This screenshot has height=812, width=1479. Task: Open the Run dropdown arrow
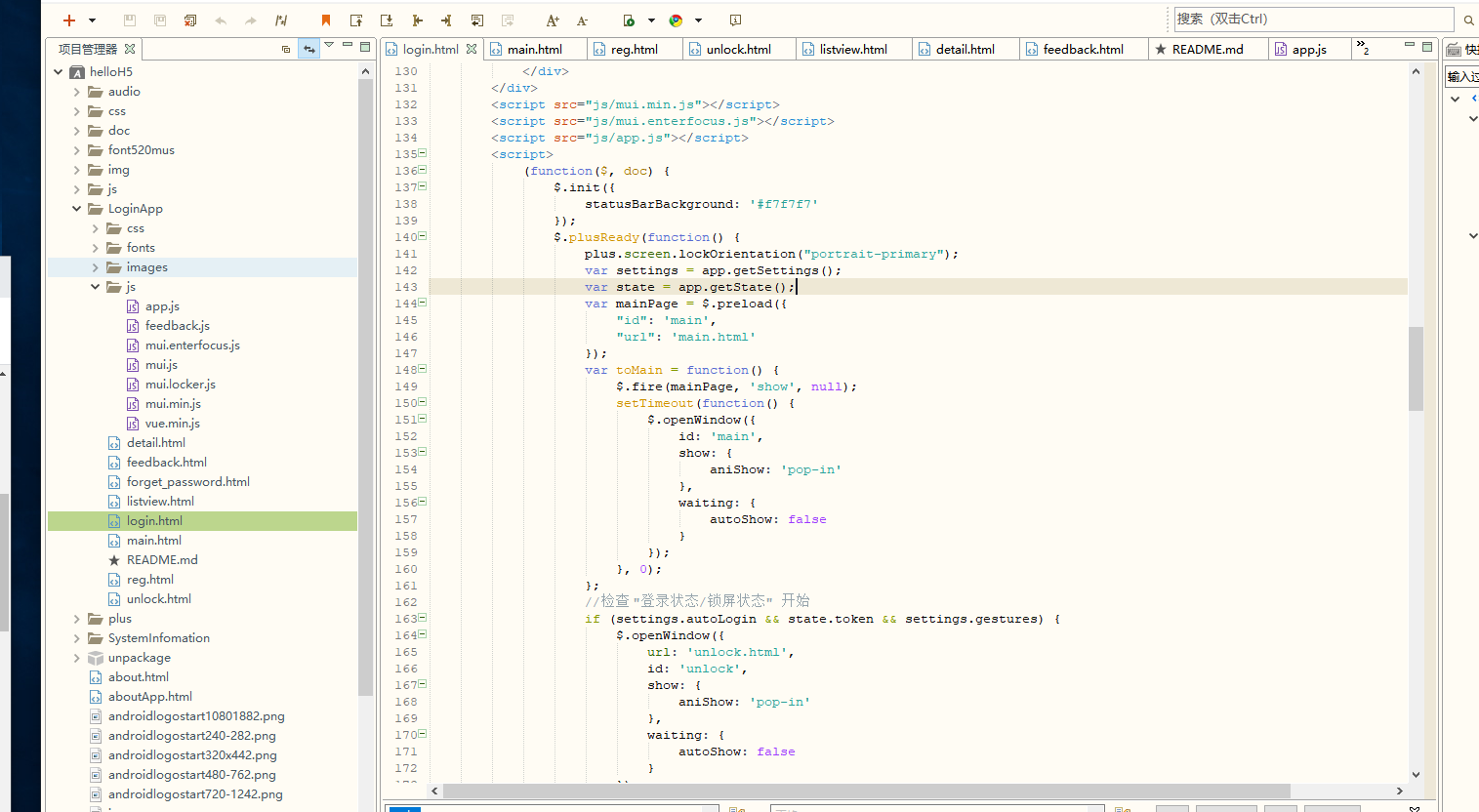651,20
